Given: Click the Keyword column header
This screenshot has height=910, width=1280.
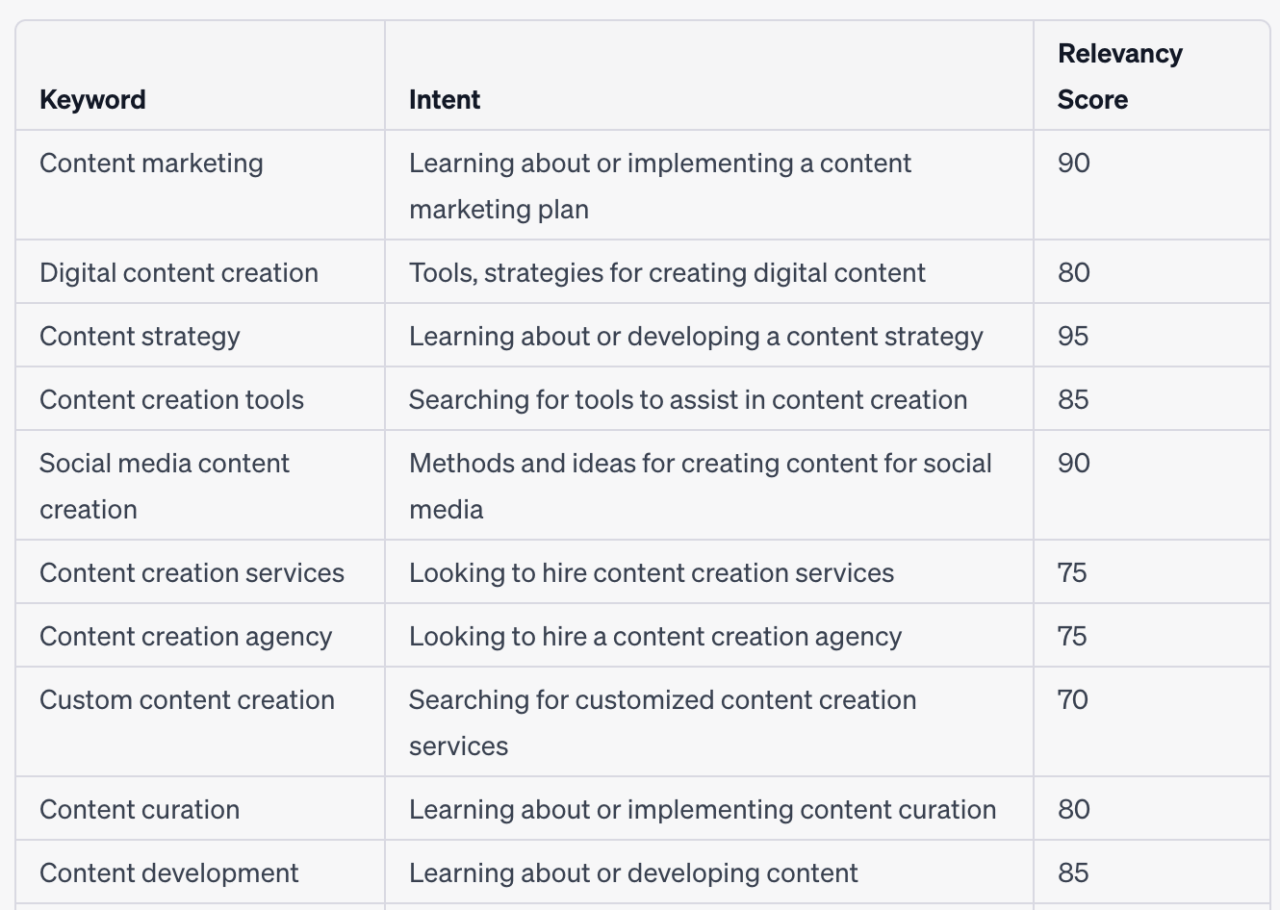Looking at the screenshot, I should (93, 100).
